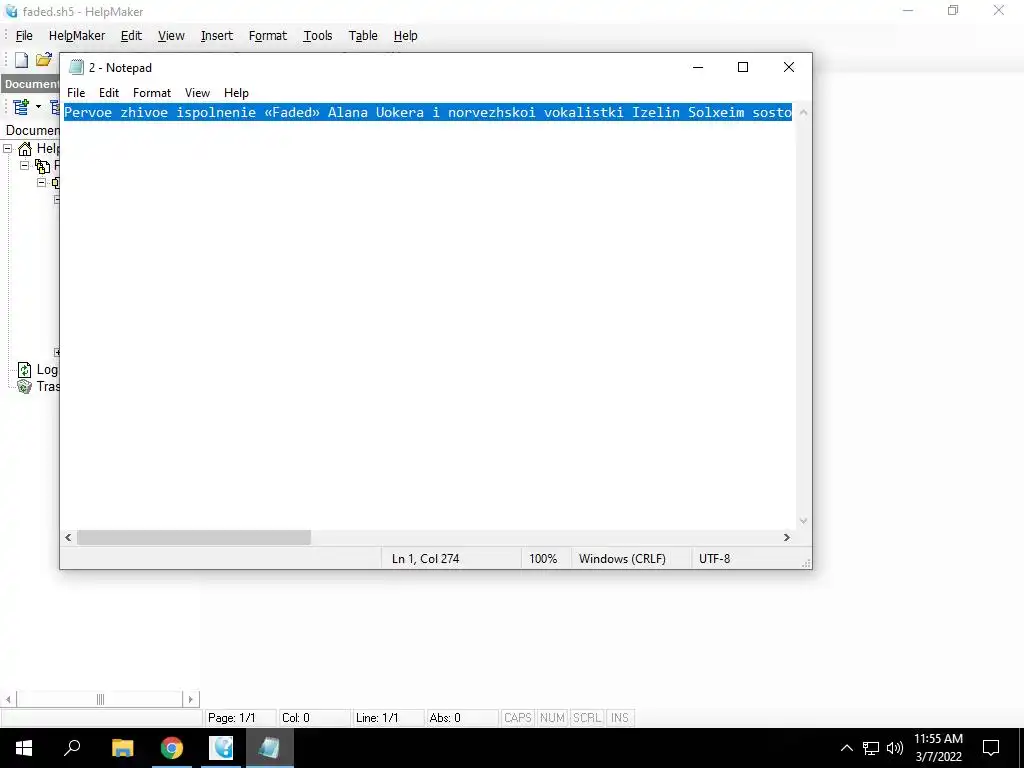Click the New document icon in HelpMaker toolbar
The image size is (1024, 768).
point(22,60)
